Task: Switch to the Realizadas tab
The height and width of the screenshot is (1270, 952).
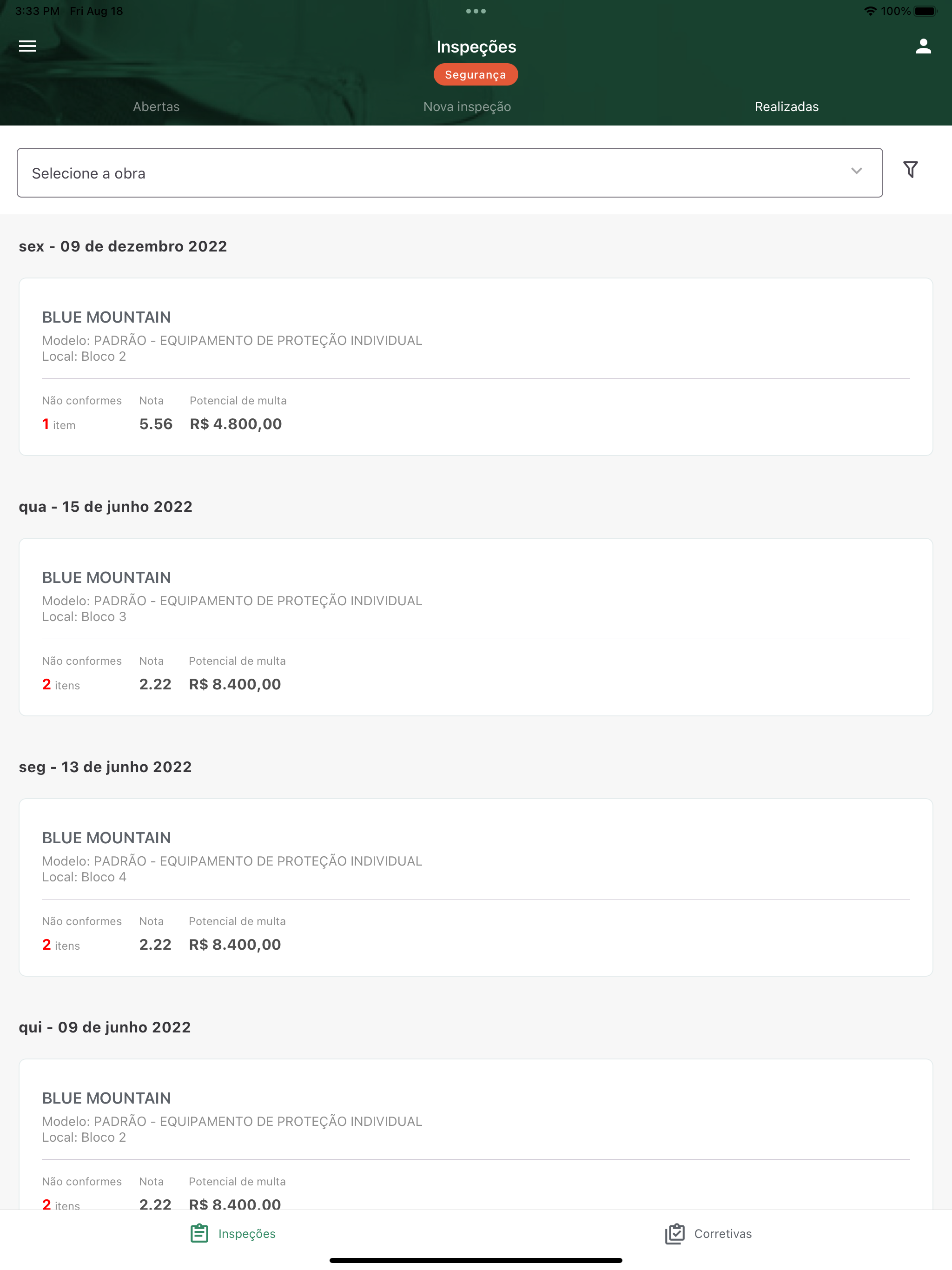Action: tap(786, 107)
